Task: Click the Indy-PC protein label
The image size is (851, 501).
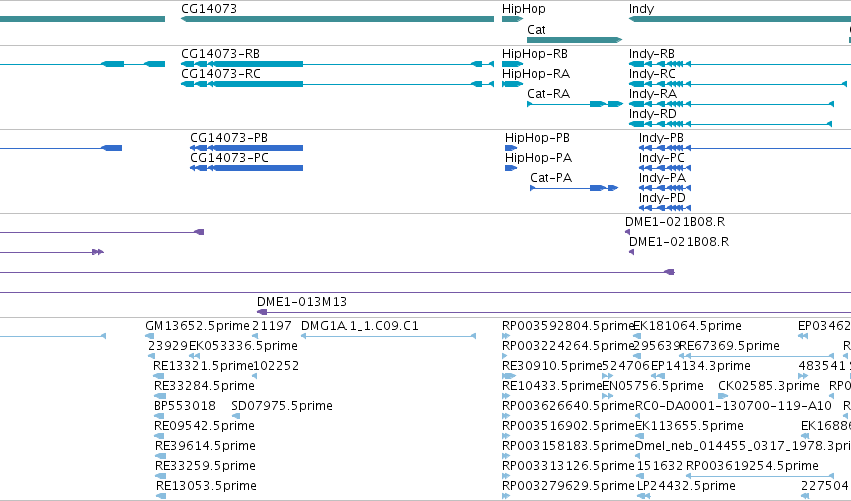Action: tap(662, 158)
